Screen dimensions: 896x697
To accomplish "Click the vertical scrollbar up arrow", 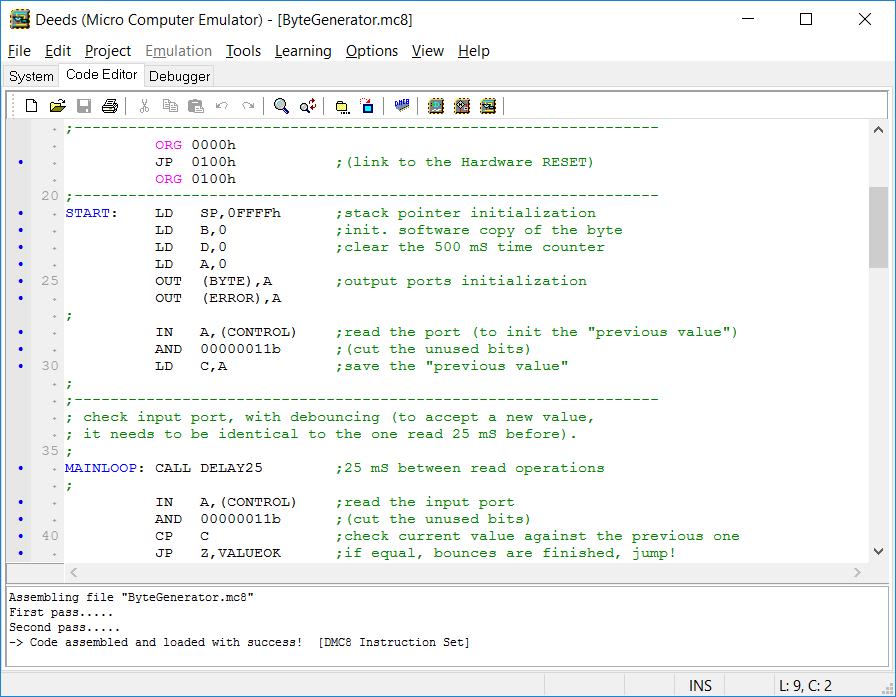I will pos(878,130).
